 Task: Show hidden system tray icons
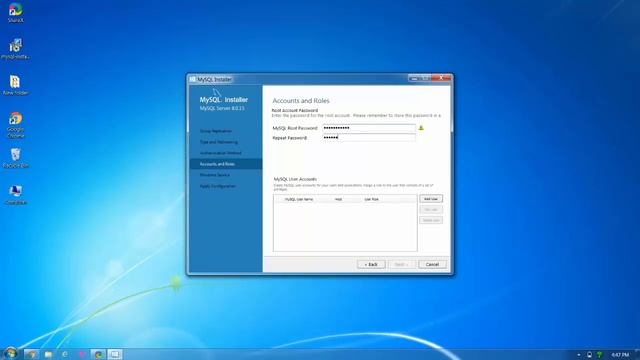579,355
